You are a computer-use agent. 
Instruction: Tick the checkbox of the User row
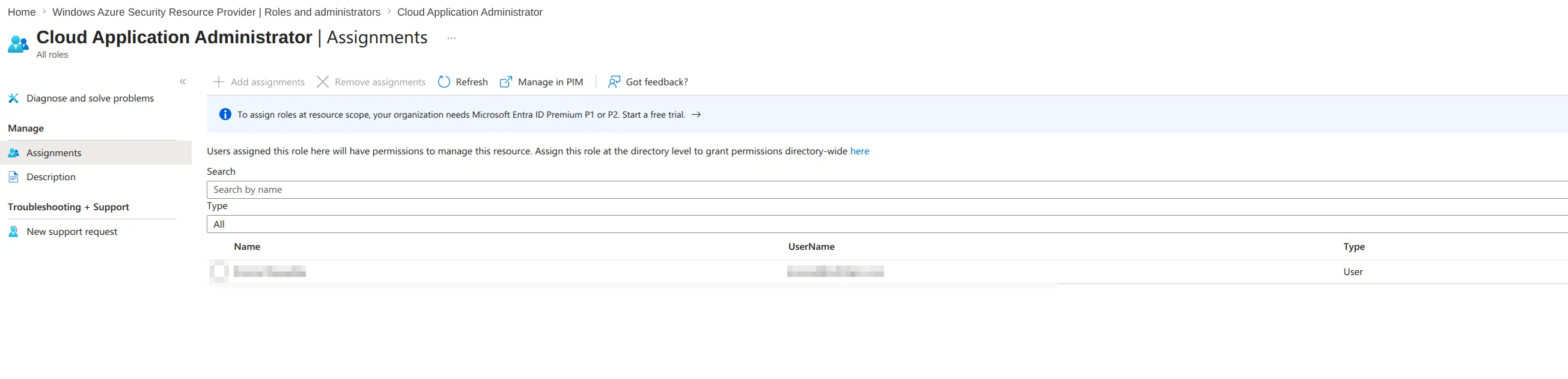(219, 271)
